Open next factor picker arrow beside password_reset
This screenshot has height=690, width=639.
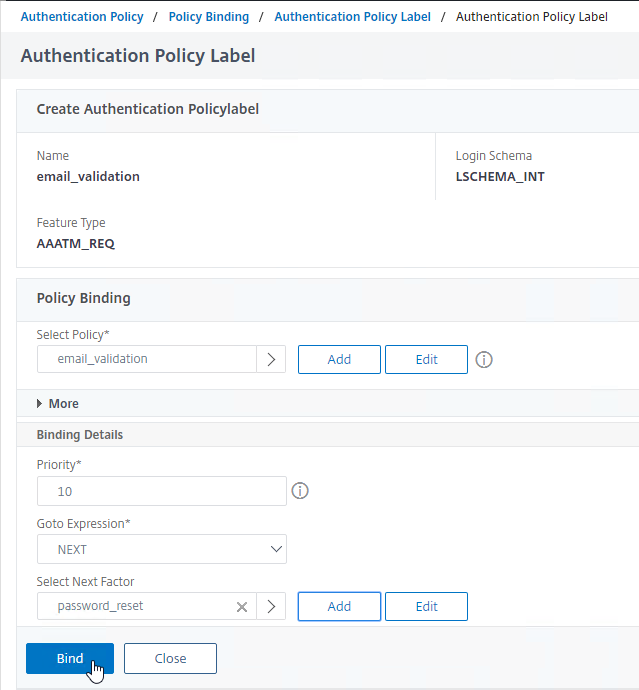point(271,606)
